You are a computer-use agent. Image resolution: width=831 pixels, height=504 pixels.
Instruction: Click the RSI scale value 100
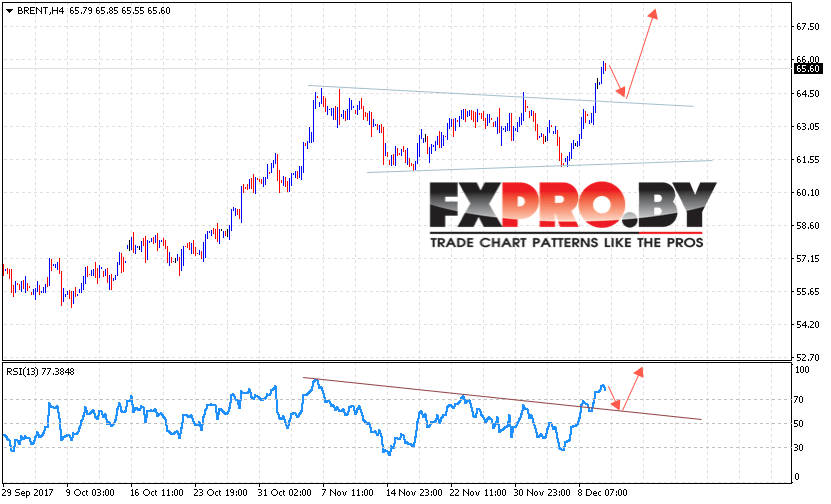click(802, 370)
